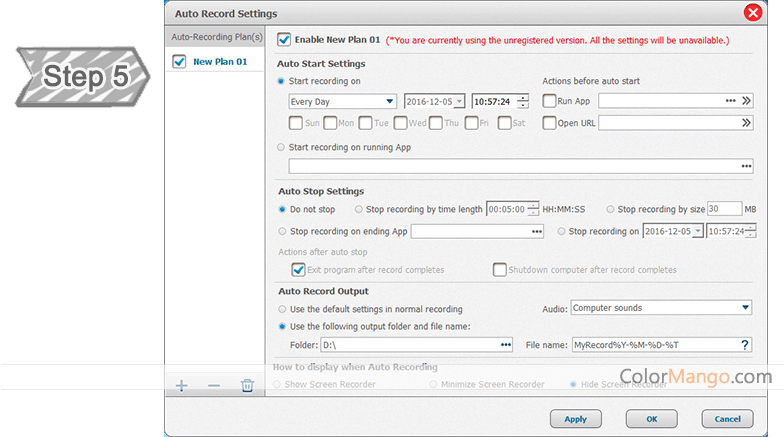Choose Stop recording by time length

pos(359,209)
